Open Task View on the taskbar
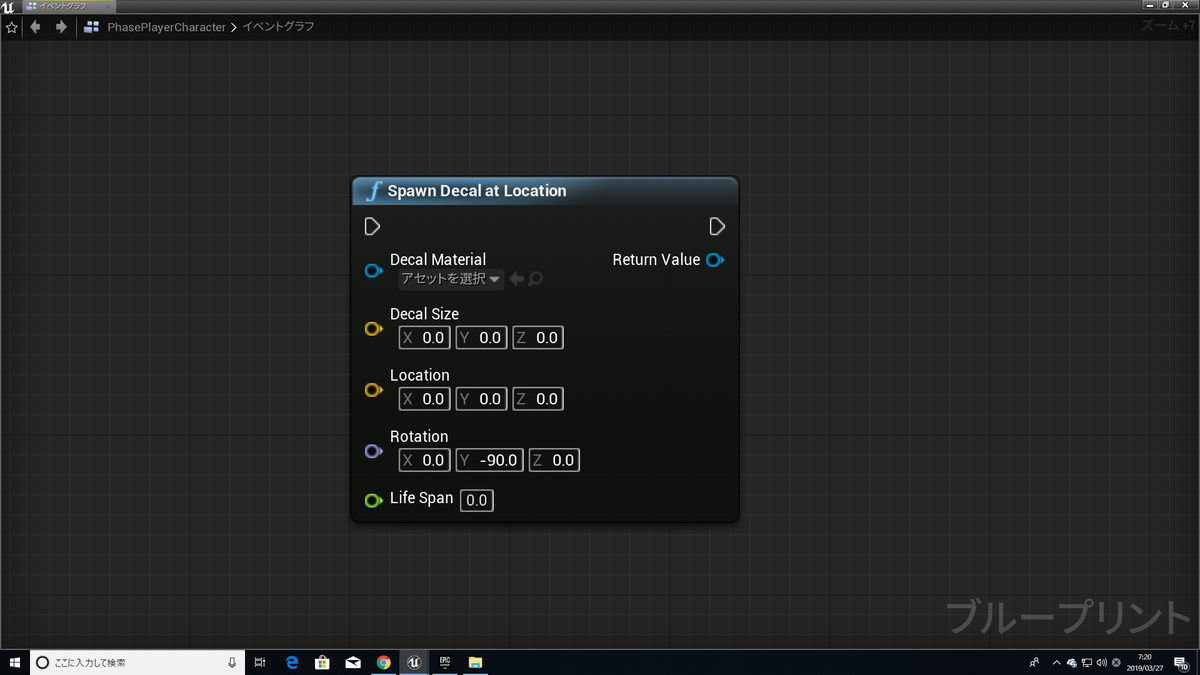 (260, 662)
